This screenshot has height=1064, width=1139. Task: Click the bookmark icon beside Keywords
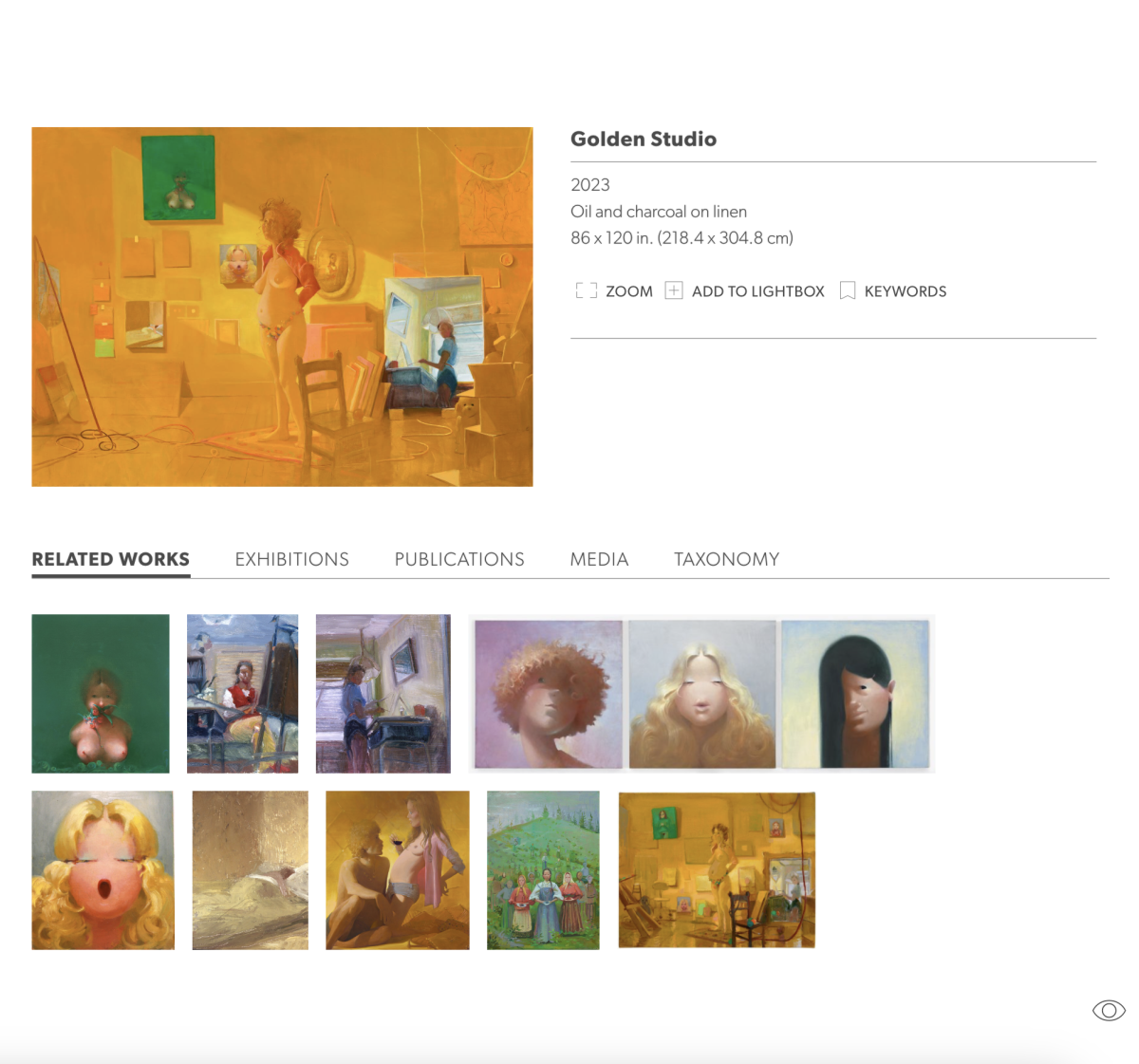point(848,291)
